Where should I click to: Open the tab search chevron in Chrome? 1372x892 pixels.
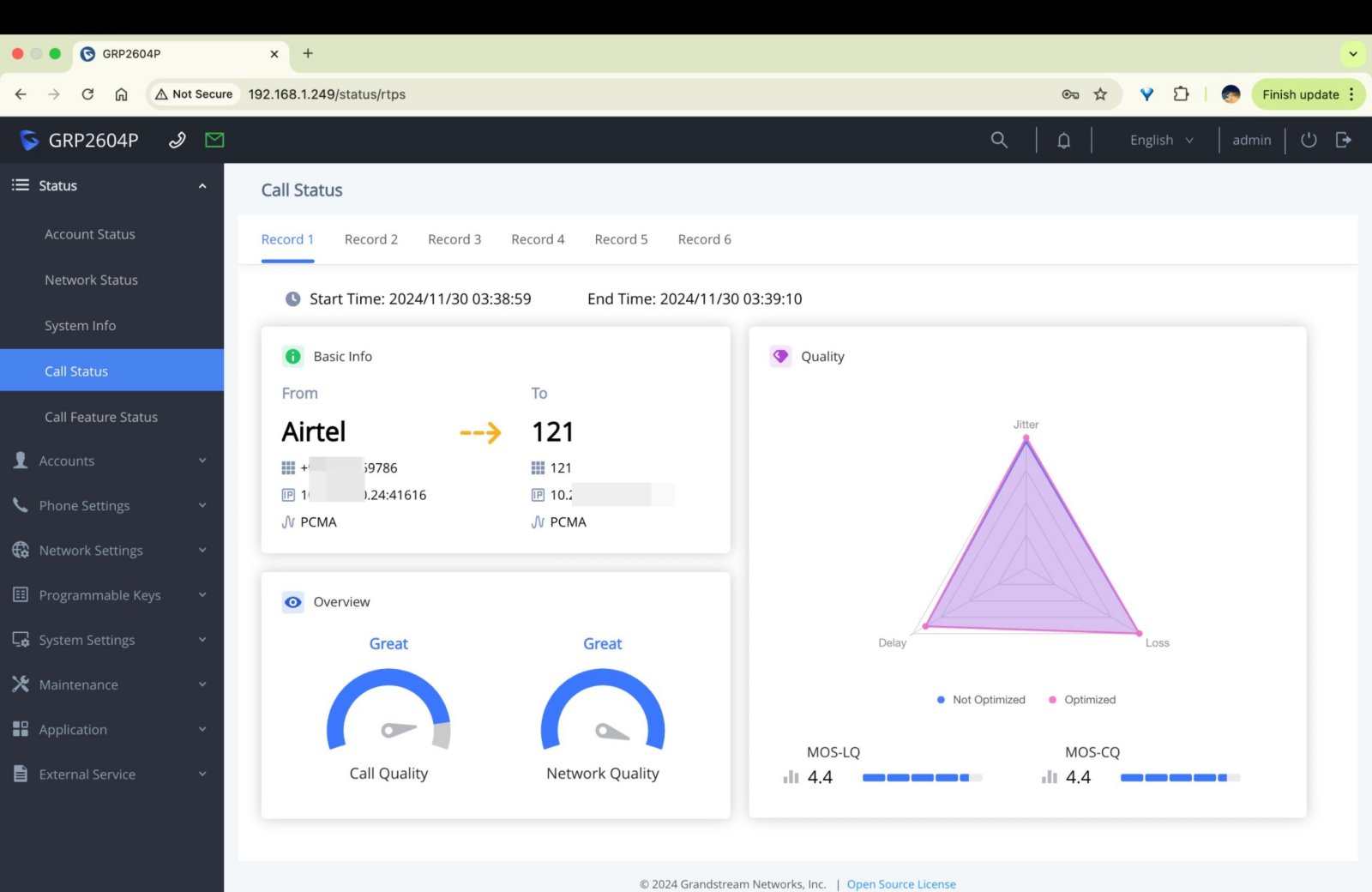coord(1353,53)
